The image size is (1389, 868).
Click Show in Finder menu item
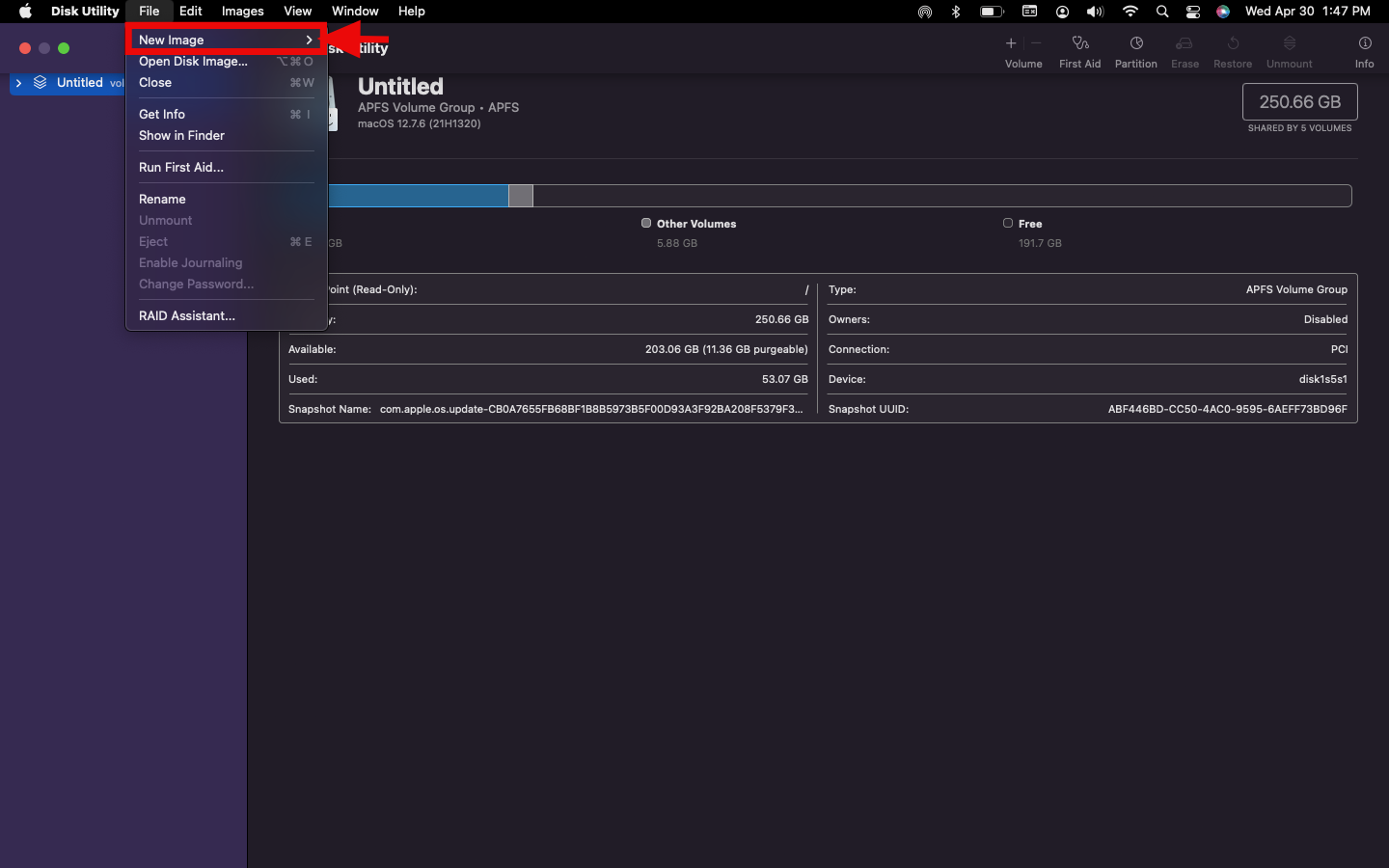(181, 135)
